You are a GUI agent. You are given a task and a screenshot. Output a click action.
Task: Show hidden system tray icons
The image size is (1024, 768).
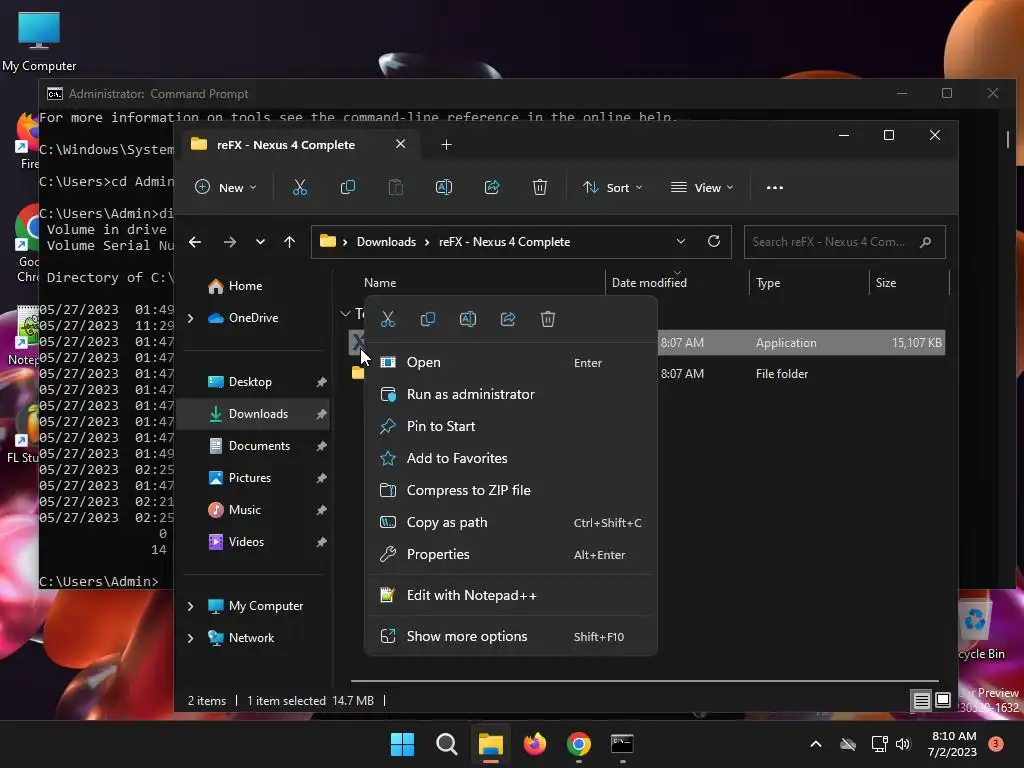[816, 744]
